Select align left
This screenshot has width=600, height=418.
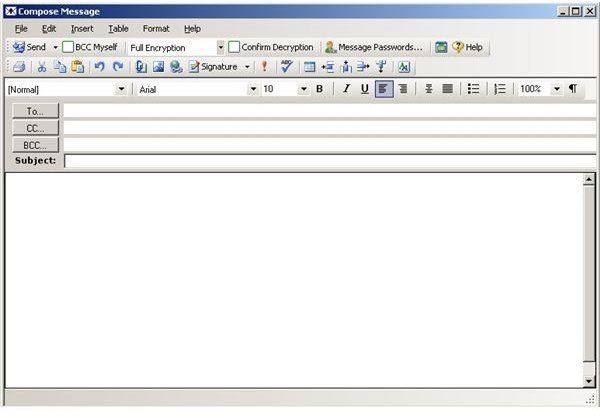point(384,89)
